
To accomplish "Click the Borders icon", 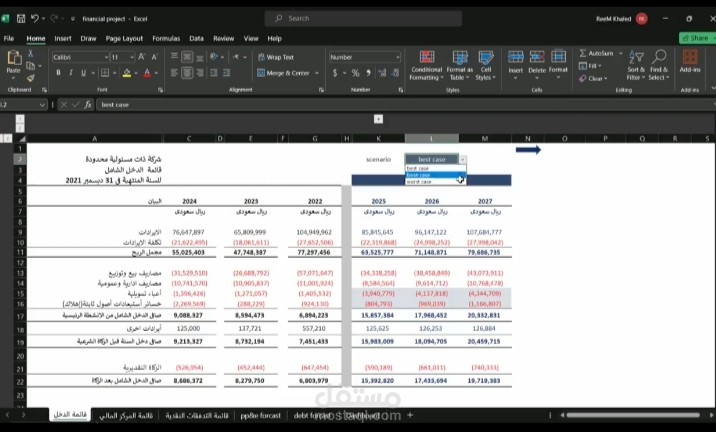I will [x=105, y=73].
